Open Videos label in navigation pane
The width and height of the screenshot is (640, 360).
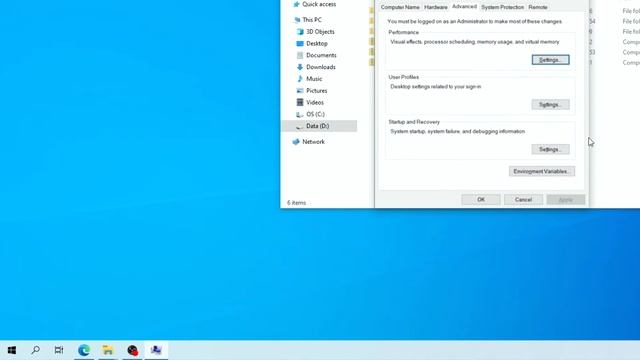coord(315,102)
